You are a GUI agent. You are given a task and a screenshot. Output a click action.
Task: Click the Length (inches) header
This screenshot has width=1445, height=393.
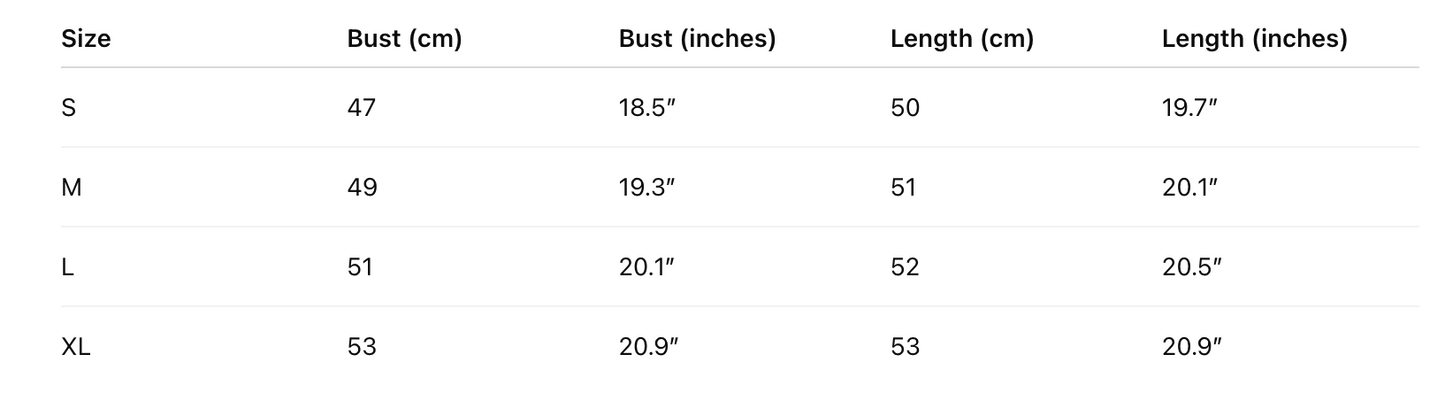tap(1254, 39)
